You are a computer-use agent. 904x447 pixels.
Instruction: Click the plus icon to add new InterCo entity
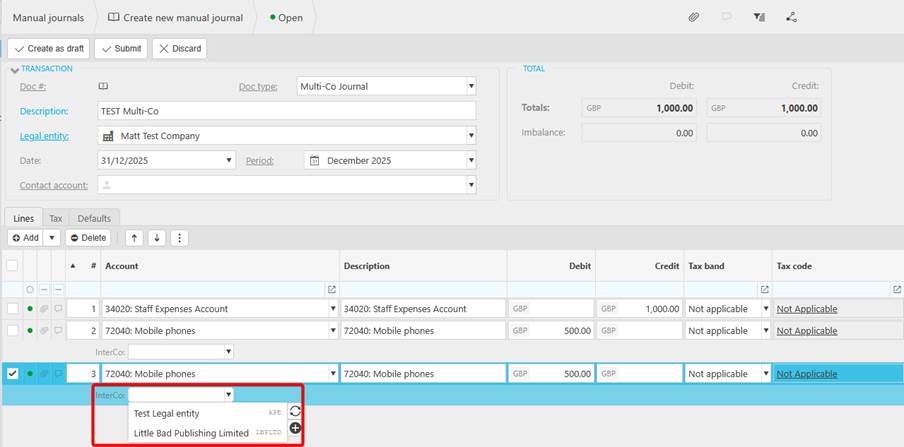295,428
